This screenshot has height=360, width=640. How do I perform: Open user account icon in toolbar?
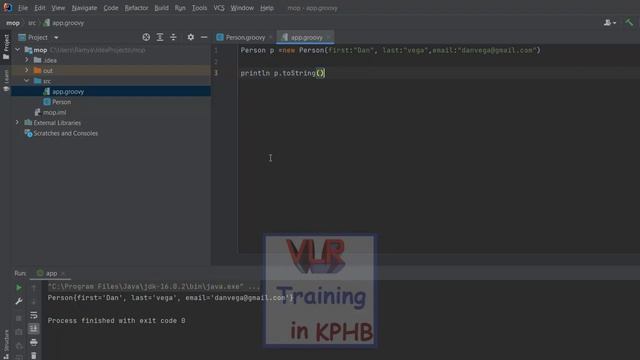click(x=610, y=23)
